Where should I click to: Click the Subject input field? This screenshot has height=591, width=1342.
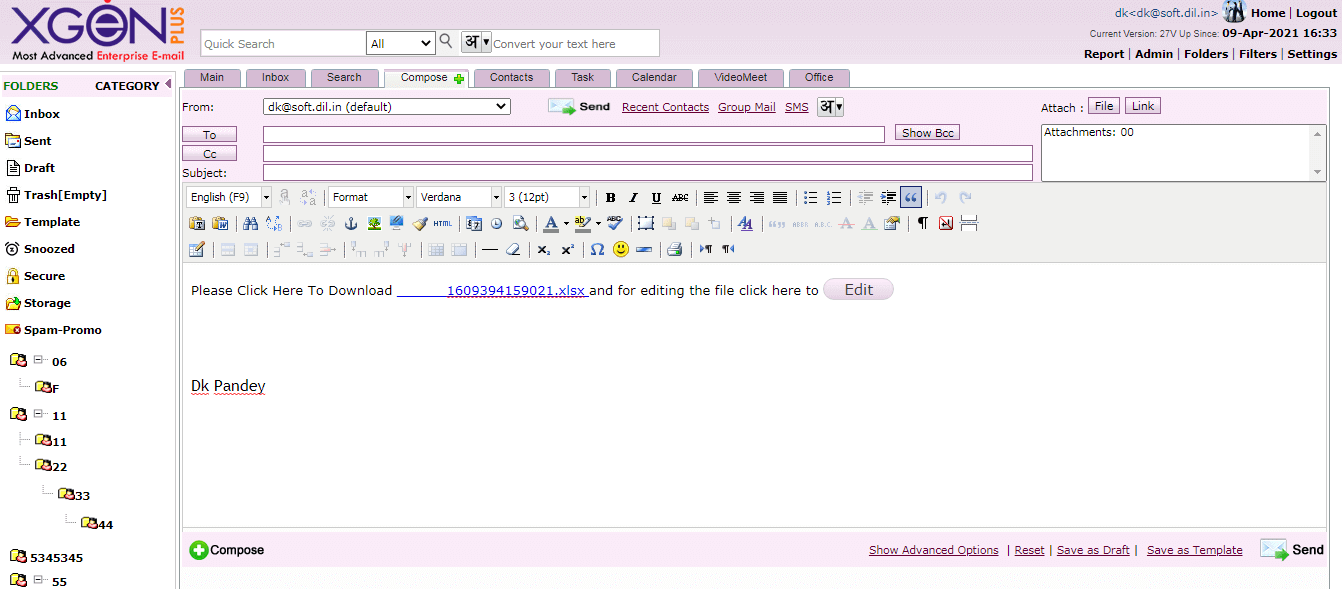647,173
